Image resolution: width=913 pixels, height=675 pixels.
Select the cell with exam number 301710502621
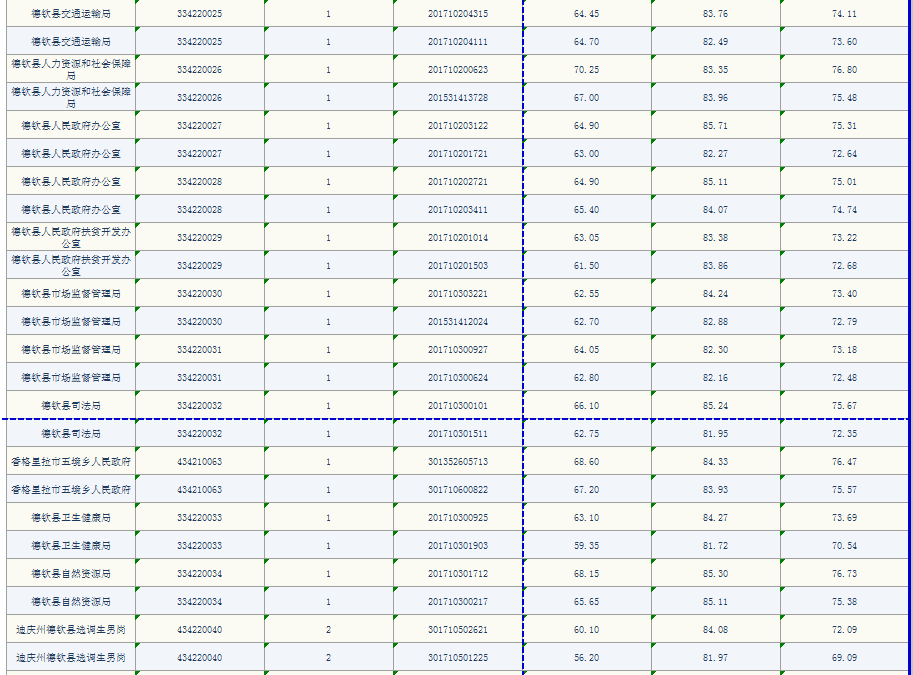click(457, 630)
